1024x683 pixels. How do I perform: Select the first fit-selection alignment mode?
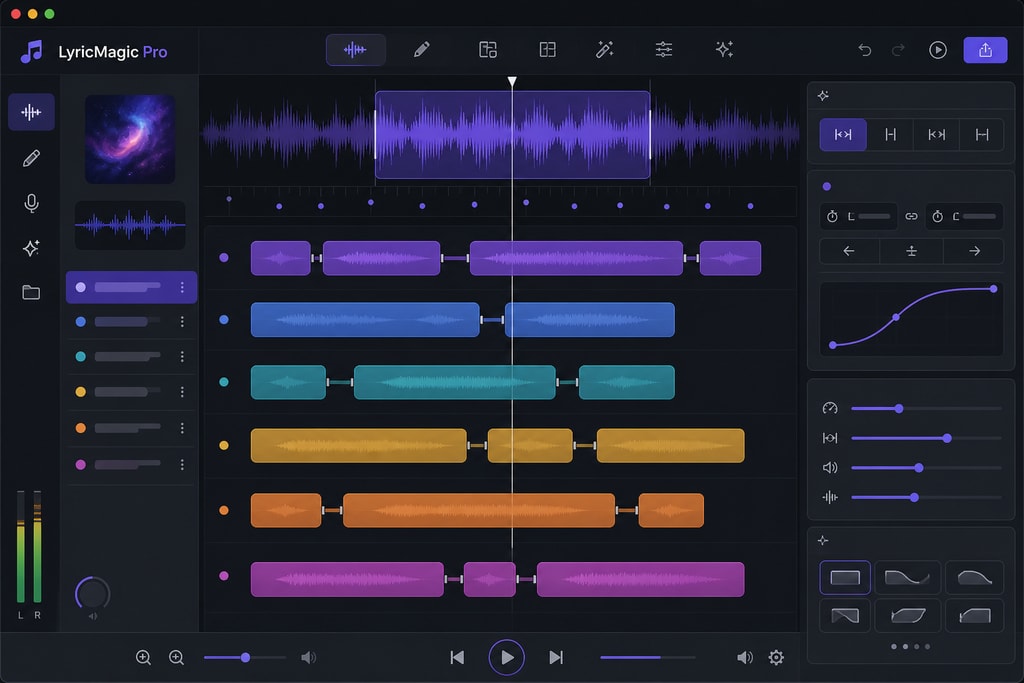(843, 135)
